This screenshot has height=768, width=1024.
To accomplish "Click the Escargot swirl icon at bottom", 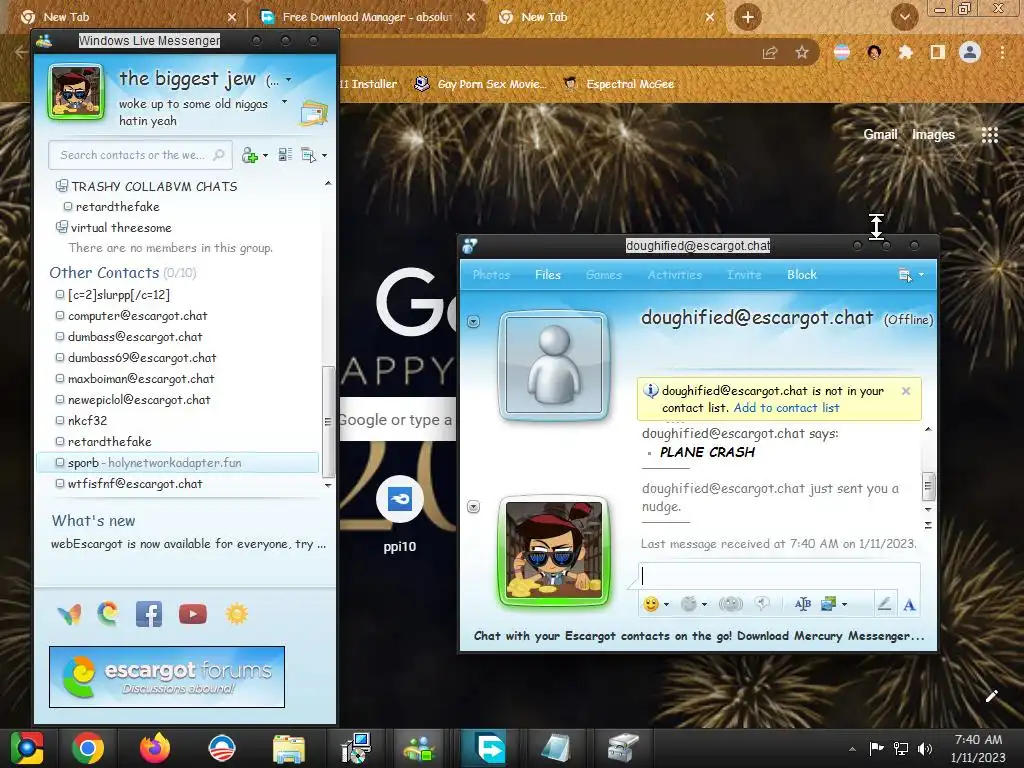I will (x=108, y=614).
